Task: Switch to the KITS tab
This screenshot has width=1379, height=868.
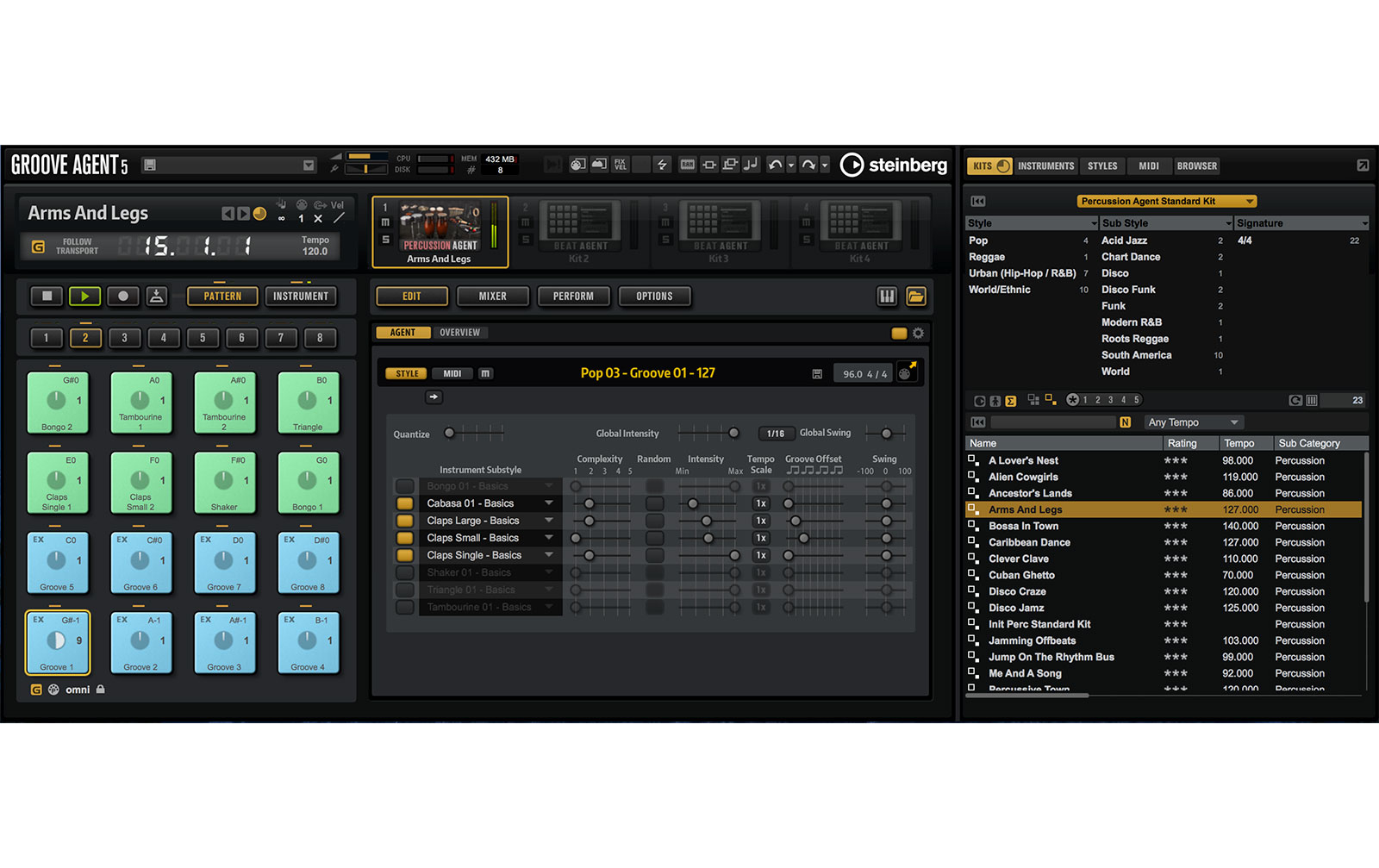Action: coord(990,165)
